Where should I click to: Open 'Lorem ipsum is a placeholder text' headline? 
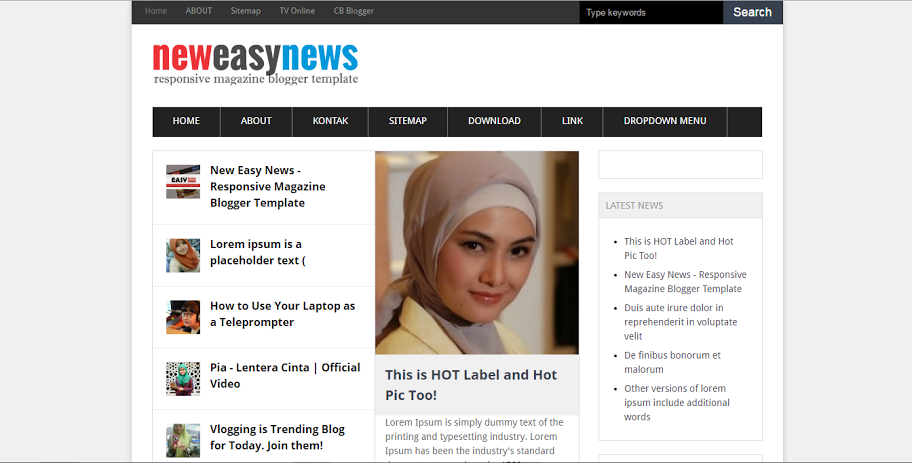pyautogui.click(x=258, y=252)
